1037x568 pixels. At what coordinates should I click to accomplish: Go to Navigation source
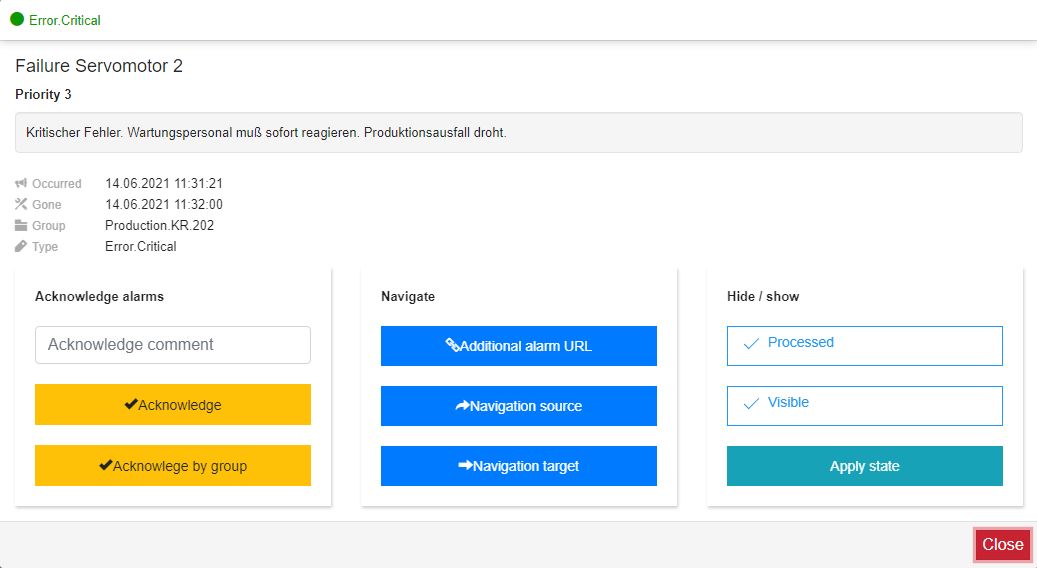click(518, 406)
